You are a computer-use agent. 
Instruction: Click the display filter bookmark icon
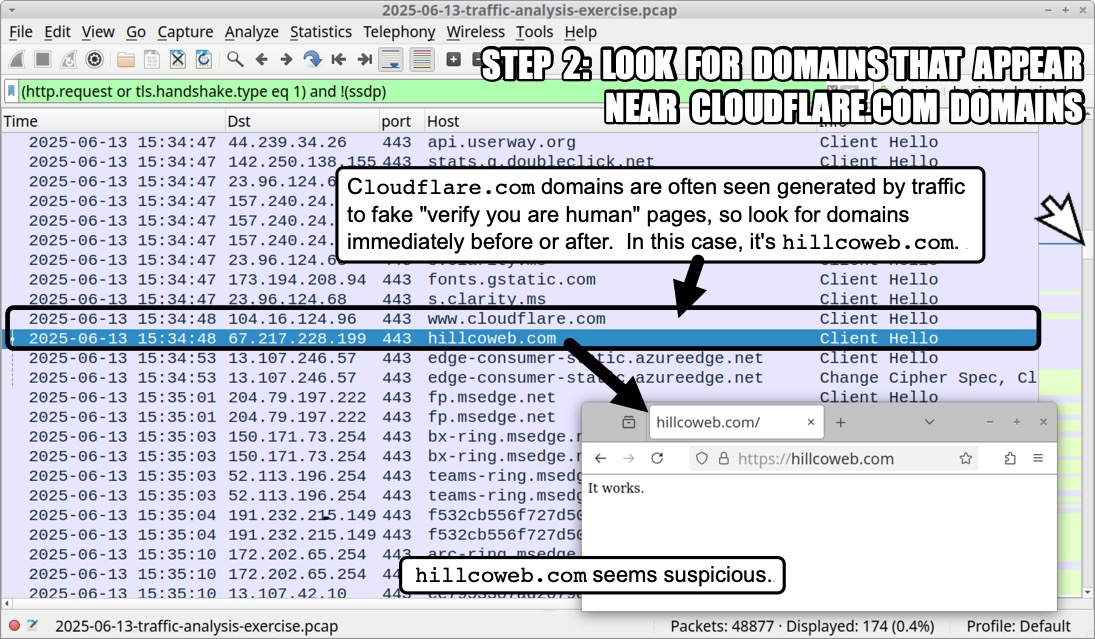pos(11,91)
